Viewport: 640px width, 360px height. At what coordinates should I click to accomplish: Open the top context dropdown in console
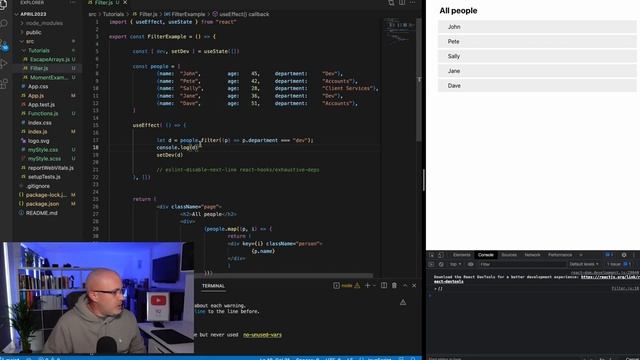[455, 264]
